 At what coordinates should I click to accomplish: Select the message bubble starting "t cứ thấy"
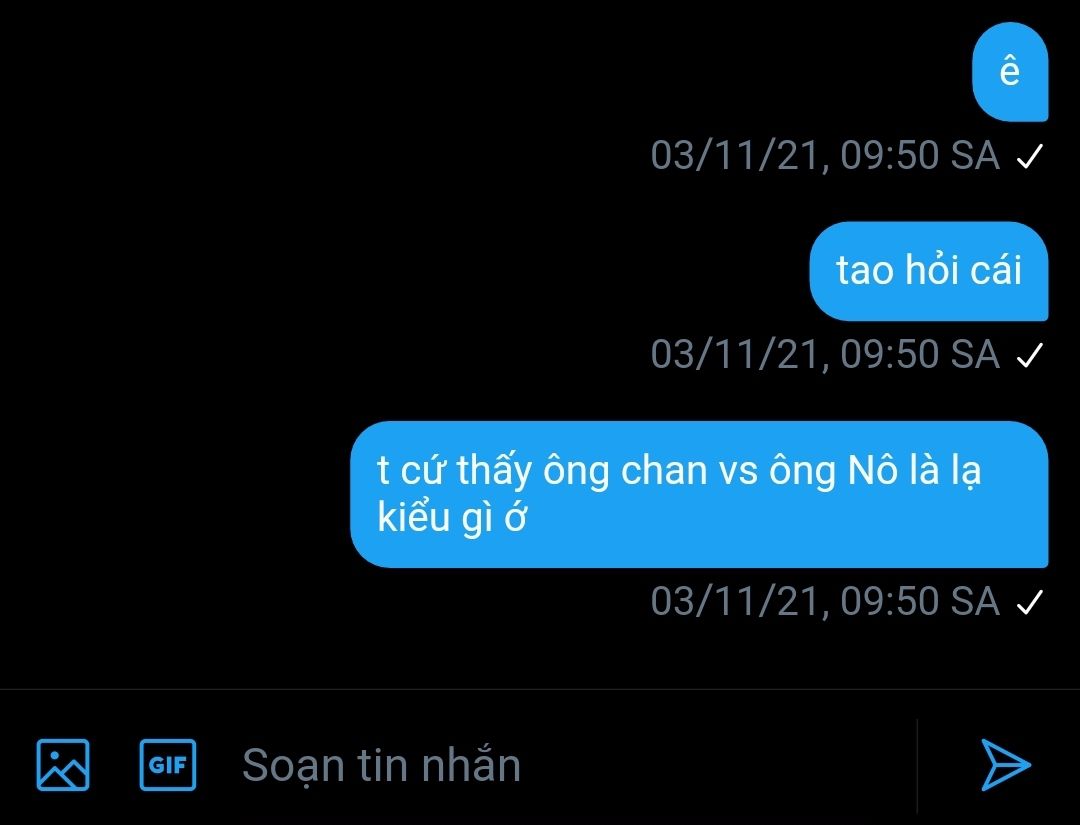(x=699, y=494)
